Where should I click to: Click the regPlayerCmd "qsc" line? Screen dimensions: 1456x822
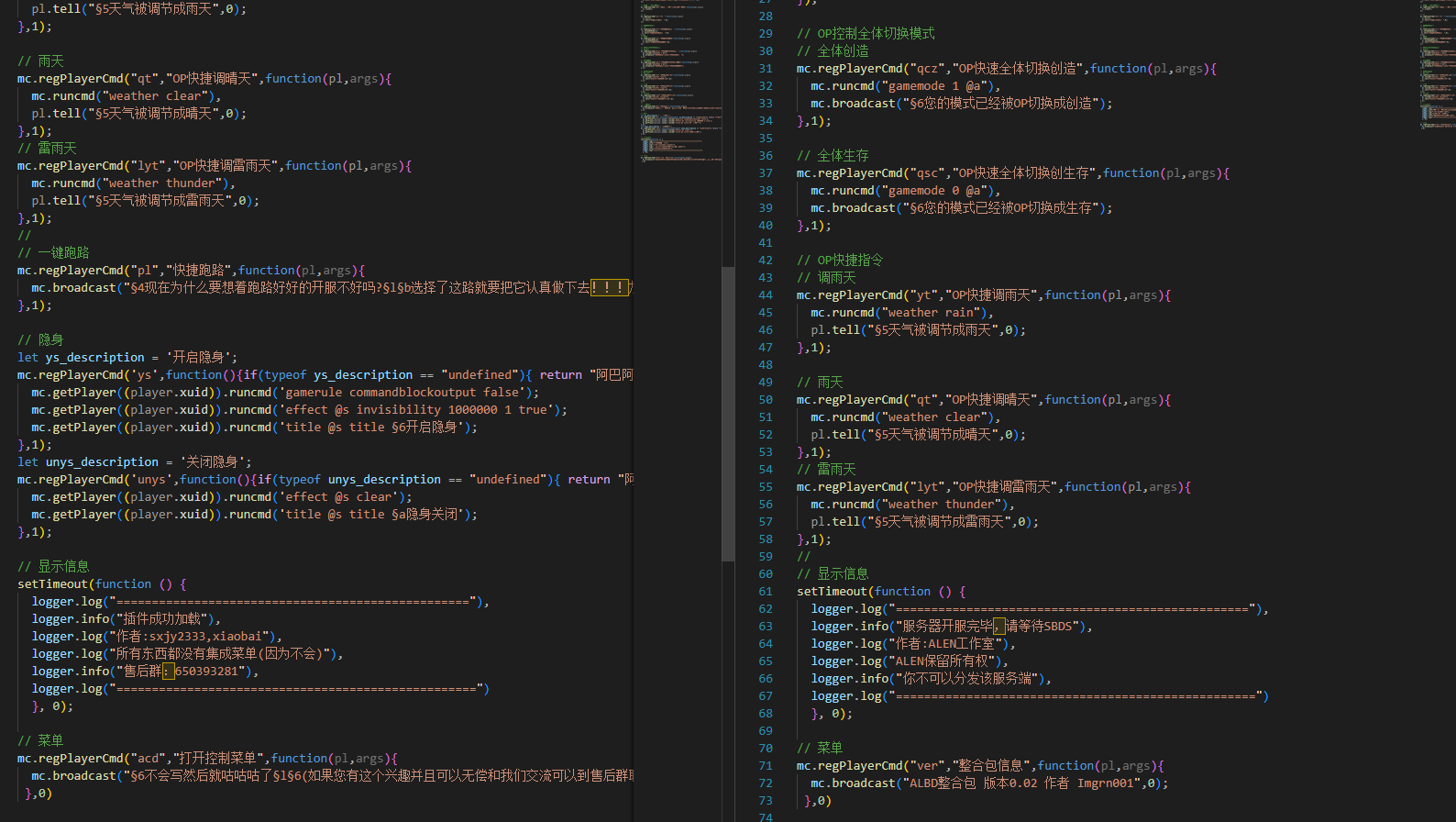point(1013,173)
